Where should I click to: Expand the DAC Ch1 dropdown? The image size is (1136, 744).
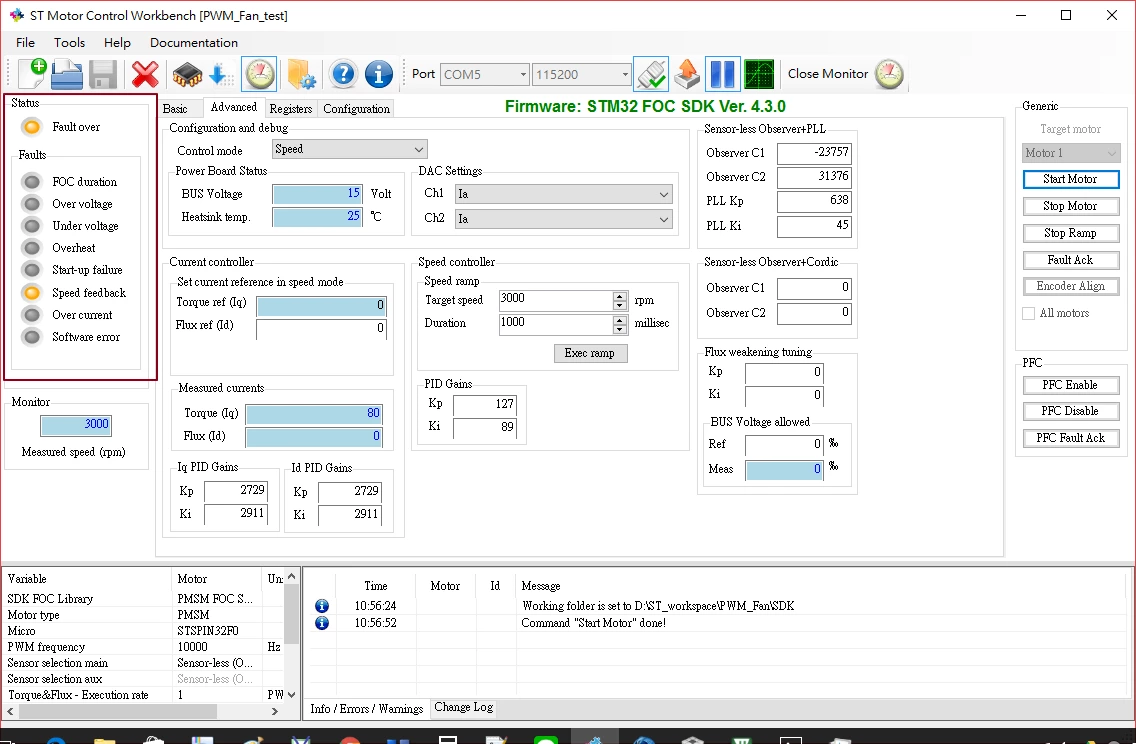tap(564, 194)
